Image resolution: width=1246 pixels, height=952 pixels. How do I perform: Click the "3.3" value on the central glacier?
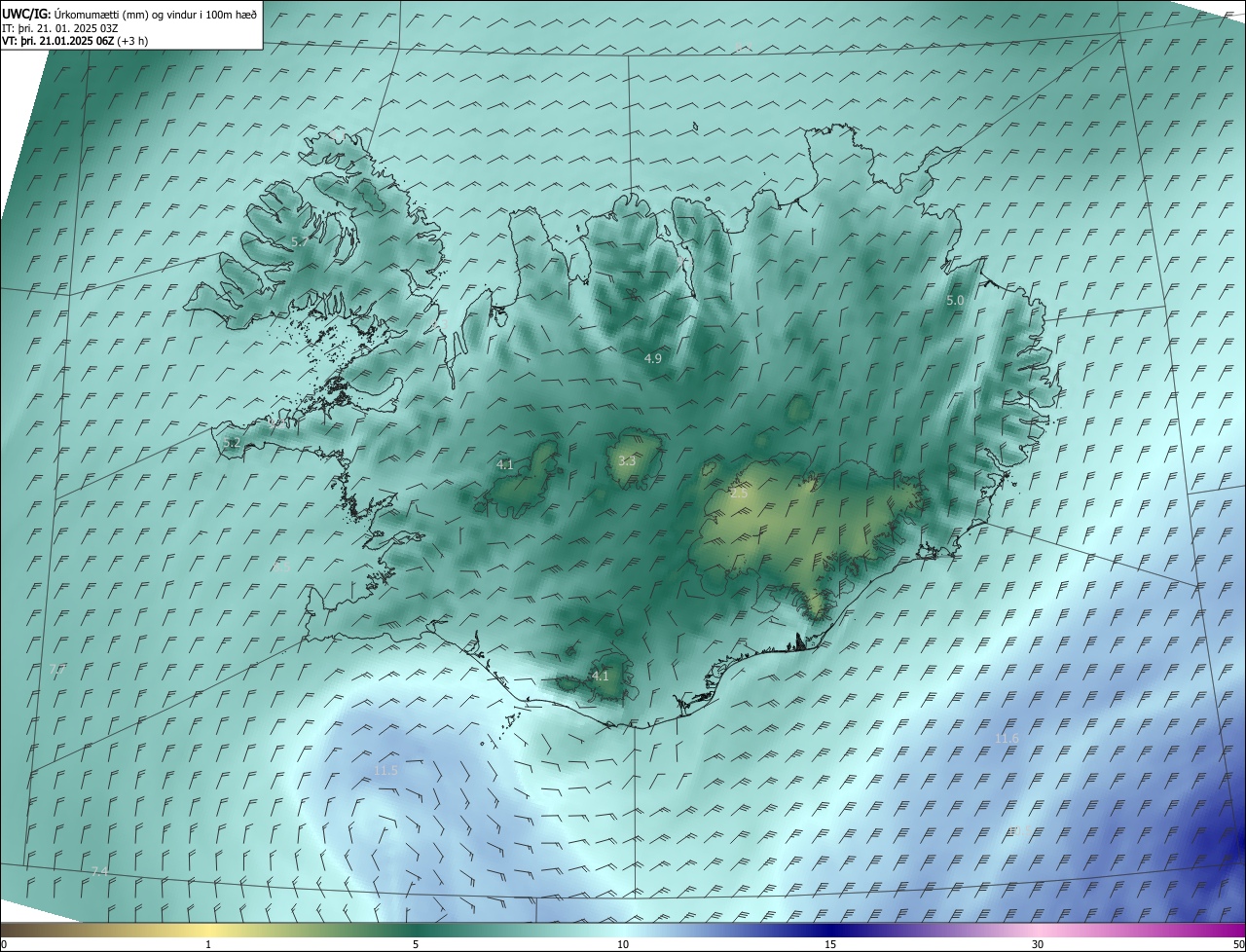pyautogui.click(x=627, y=461)
